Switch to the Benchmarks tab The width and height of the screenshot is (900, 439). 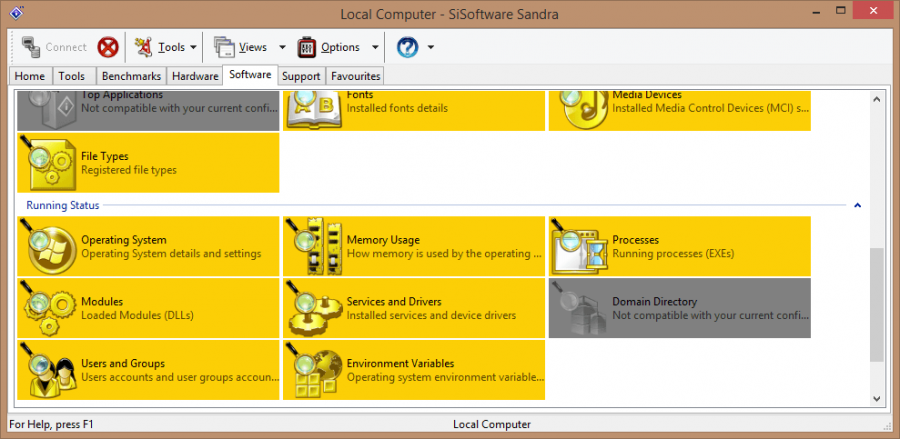(131, 76)
